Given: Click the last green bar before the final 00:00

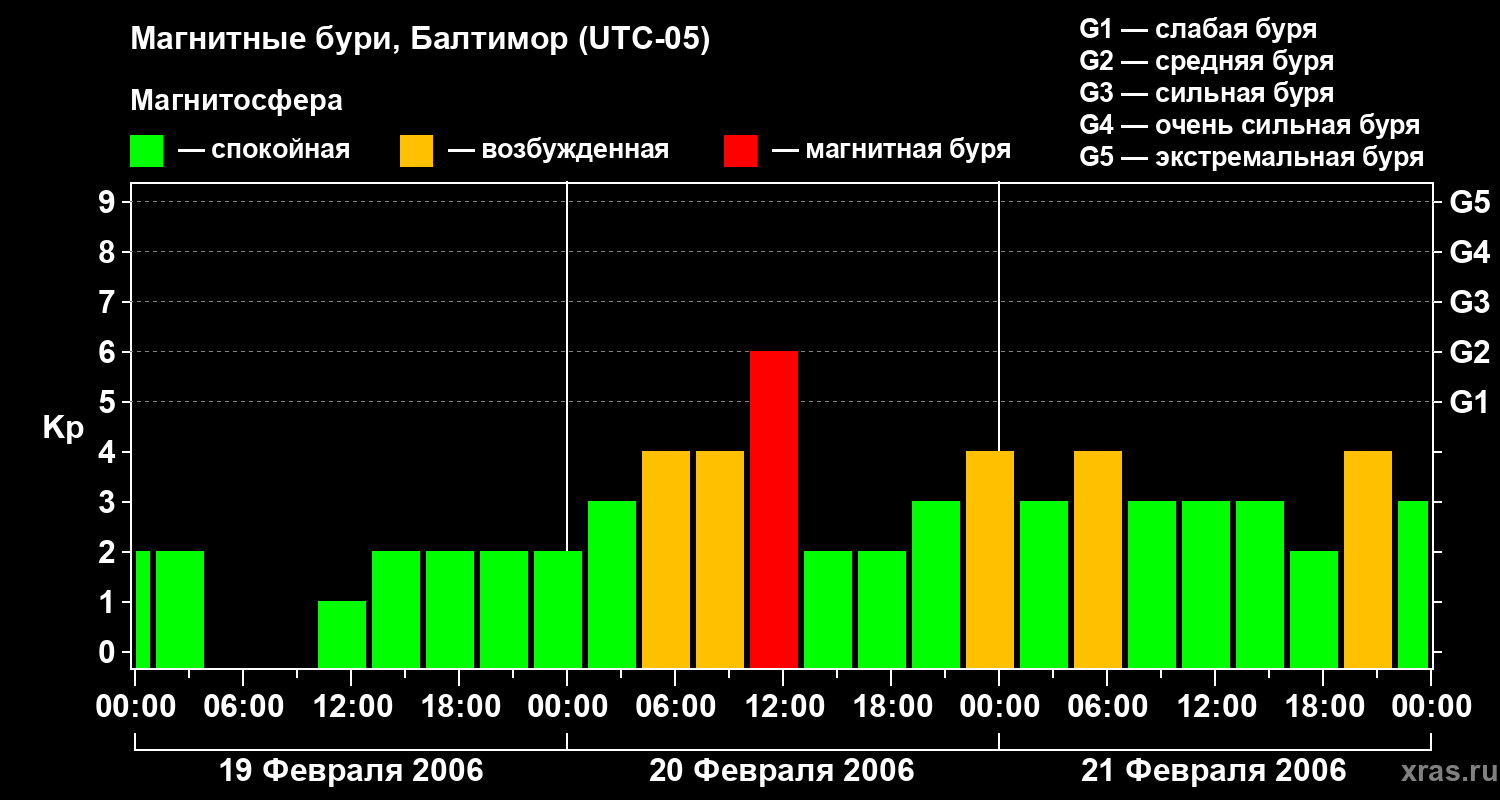Looking at the screenshot, I should pos(1413,585).
